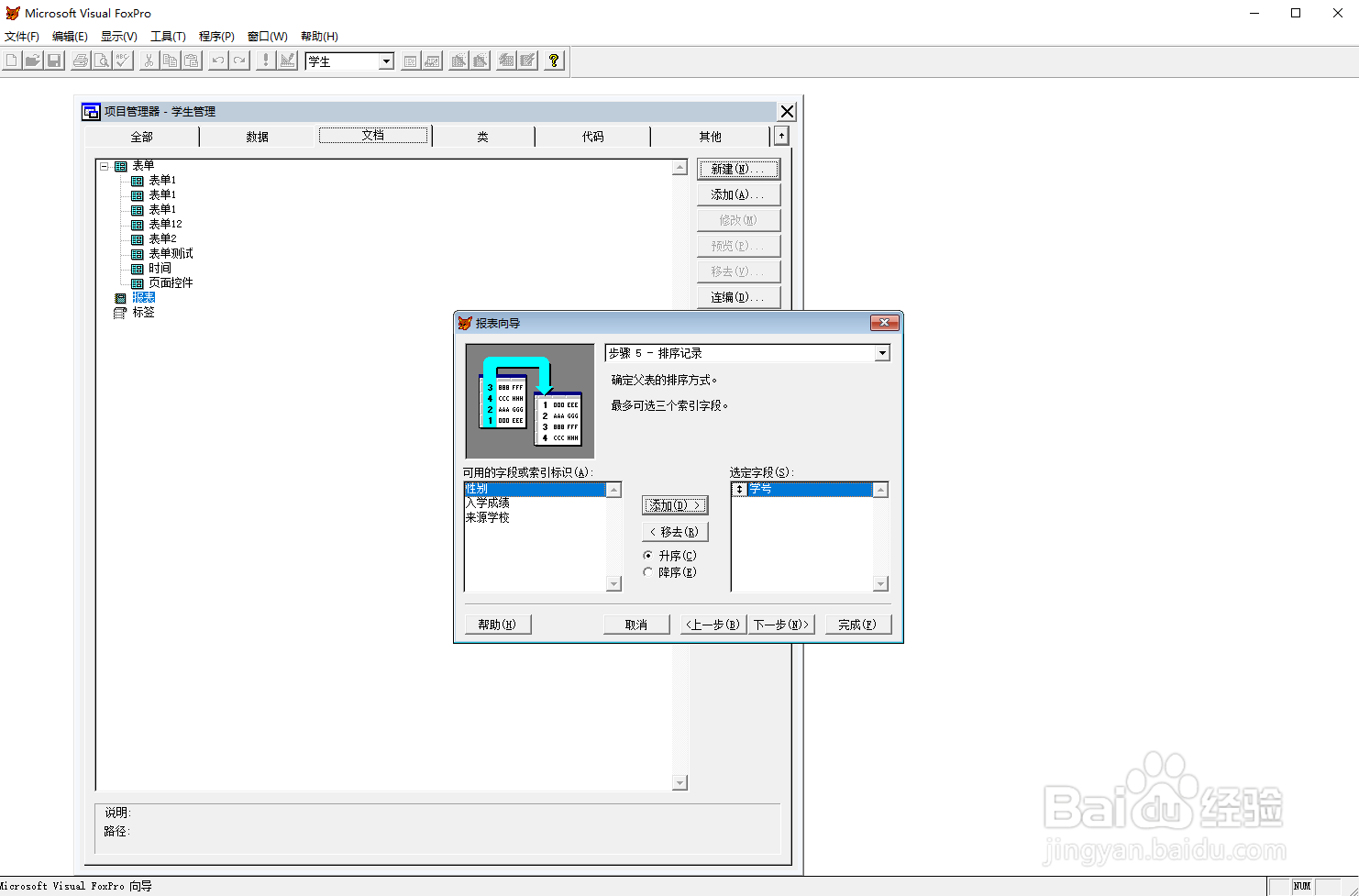Click 下一步(N)> in Report Wizard
The height and width of the screenshot is (896, 1359).
point(781,625)
